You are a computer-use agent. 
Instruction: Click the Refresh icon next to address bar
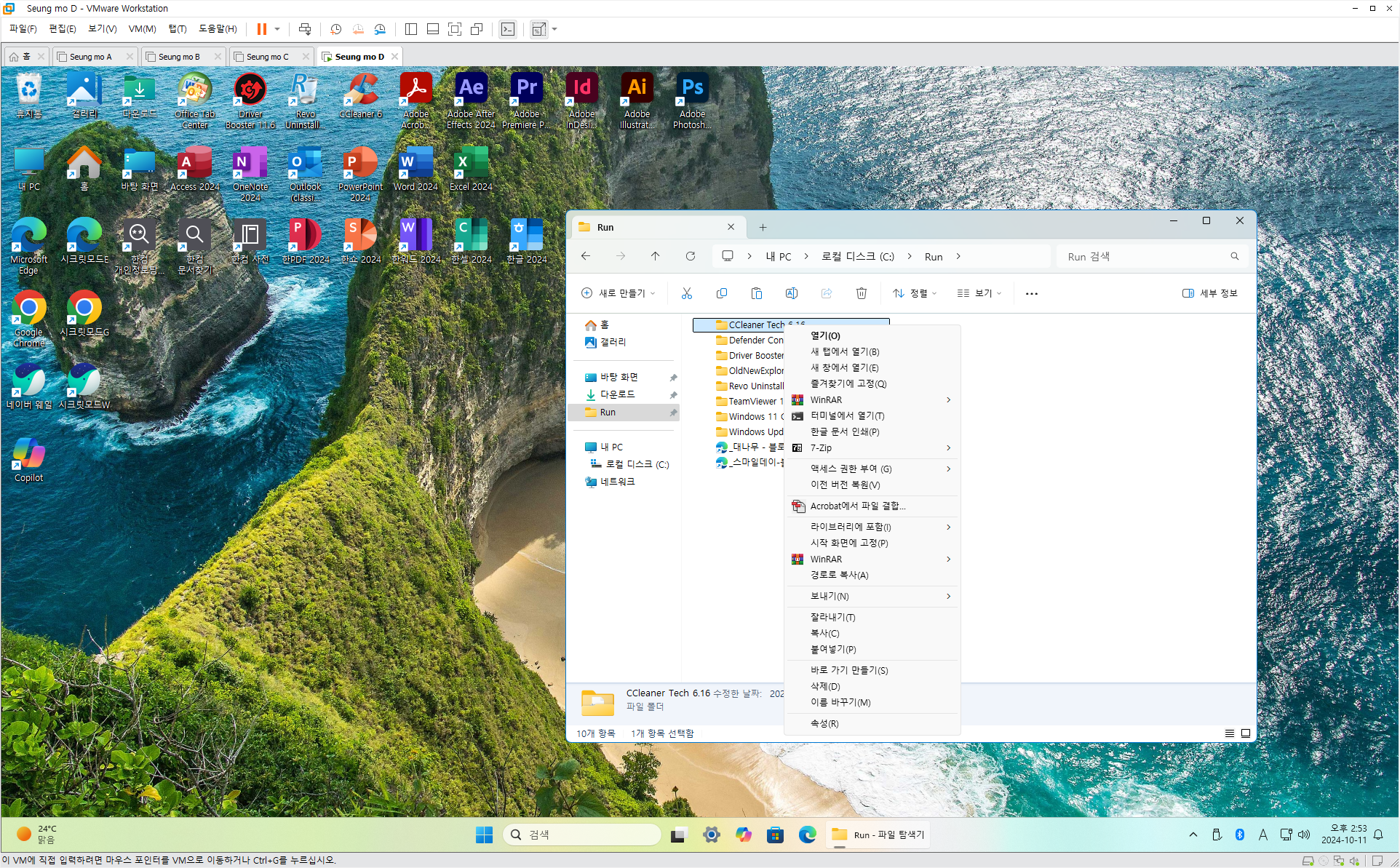(690, 256)
